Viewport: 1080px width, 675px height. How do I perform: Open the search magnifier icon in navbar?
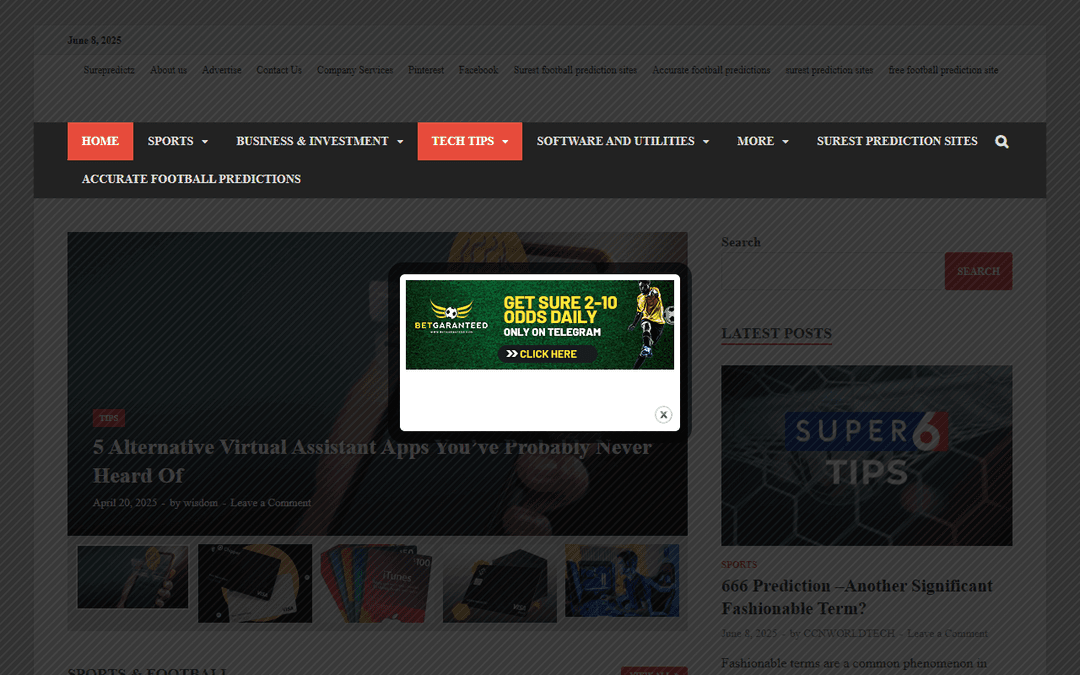tap(1001, 141)
